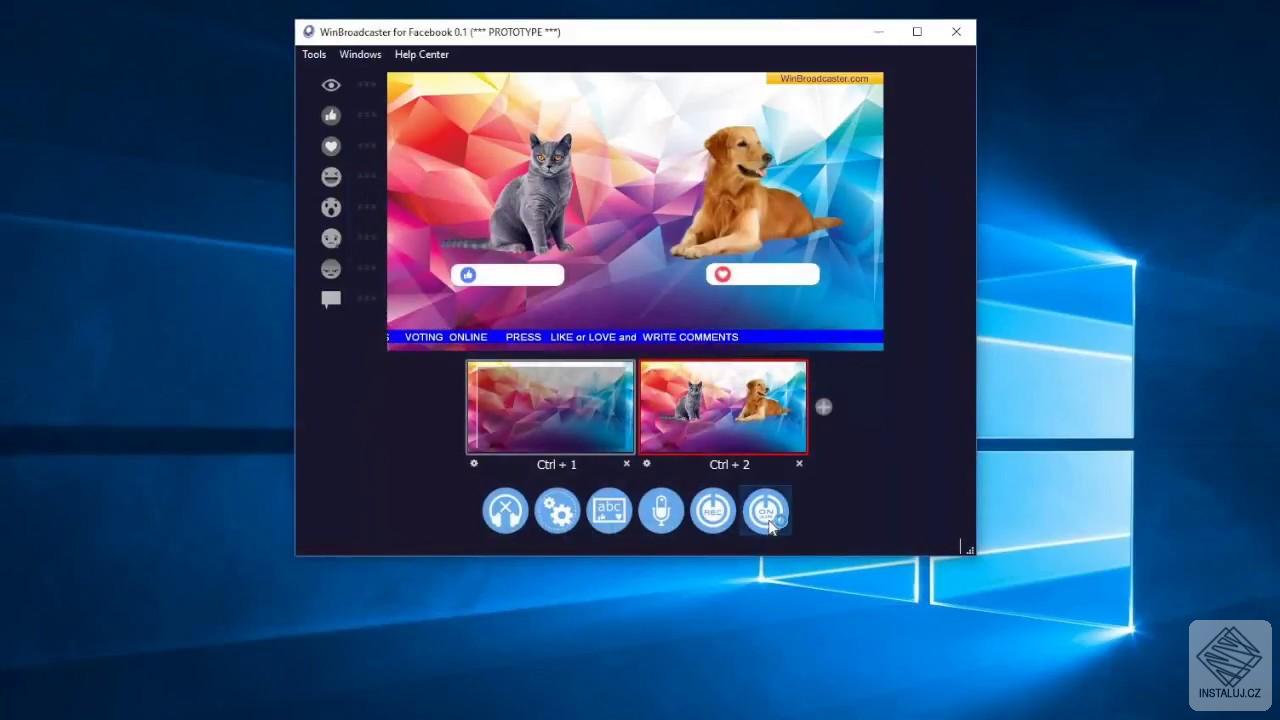Click the Love vote bar under the dog
1280x720 pixels.
click(x=763, y=275)
